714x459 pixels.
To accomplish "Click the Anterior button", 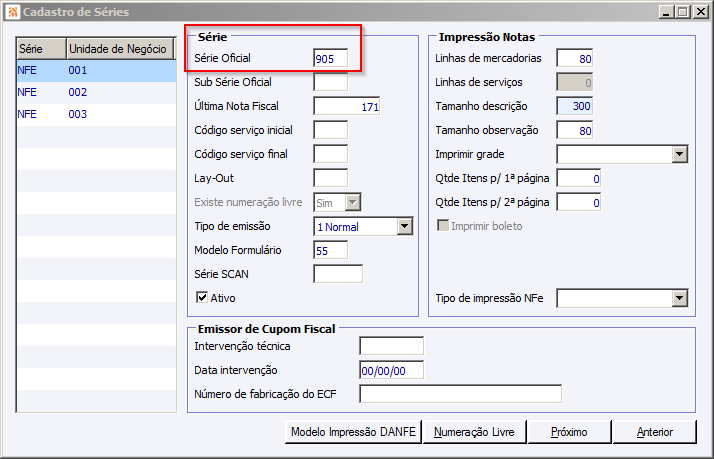I will coord(655,432).
